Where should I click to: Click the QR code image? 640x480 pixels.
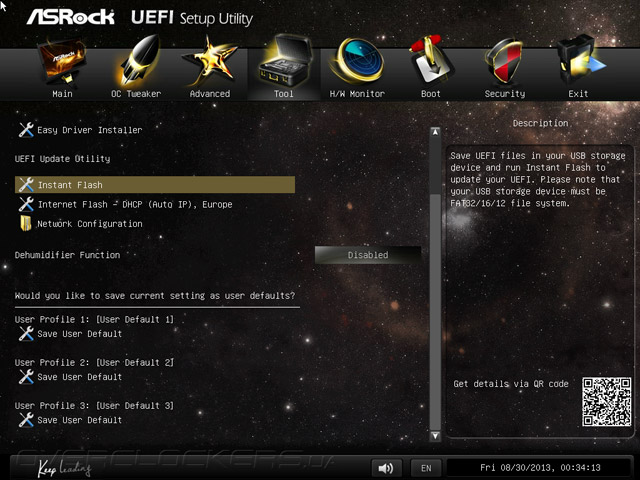point(607,402)
